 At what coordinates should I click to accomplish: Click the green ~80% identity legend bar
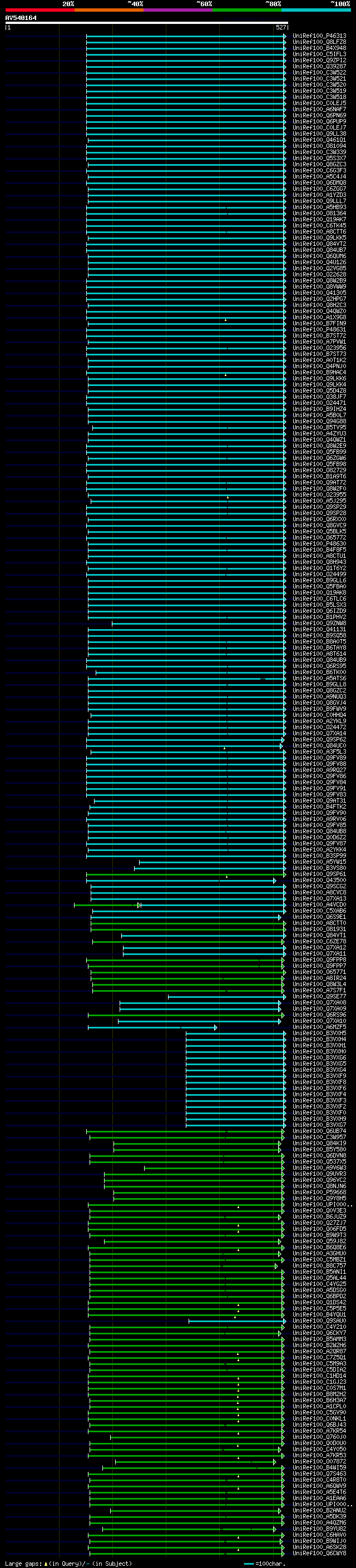click(x=247, y=11)
